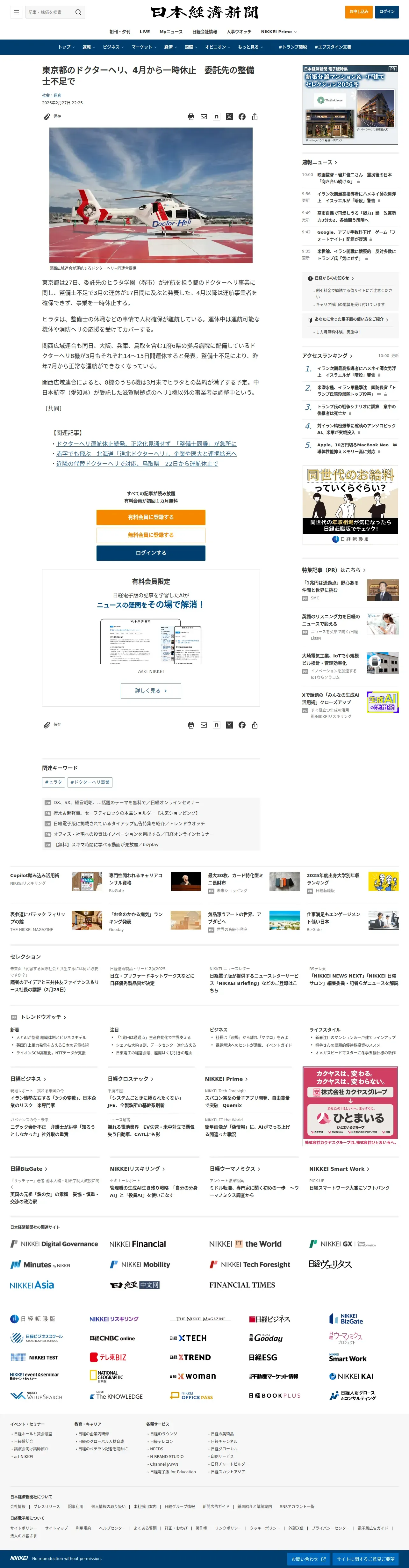This screenshot has height=1568, width=409.
Task: Share on X via icon below the article
Action: coord(229,725)
